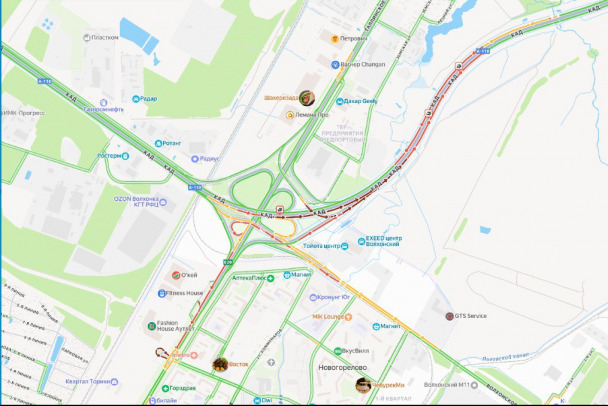Open the Fitness House marker icon

[162, 294]
